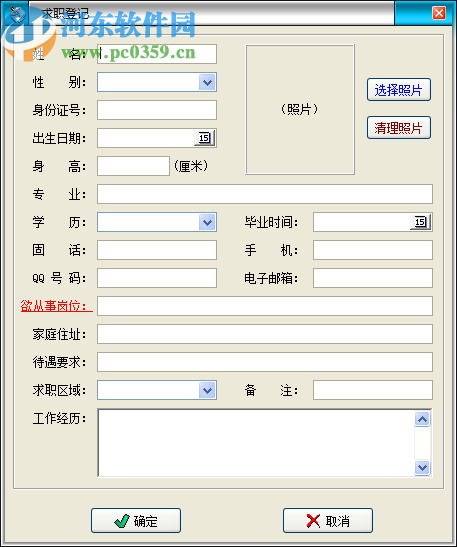Focus the 身份证号 input field
Screen dimensions: 457x547
tap(157, 110)
